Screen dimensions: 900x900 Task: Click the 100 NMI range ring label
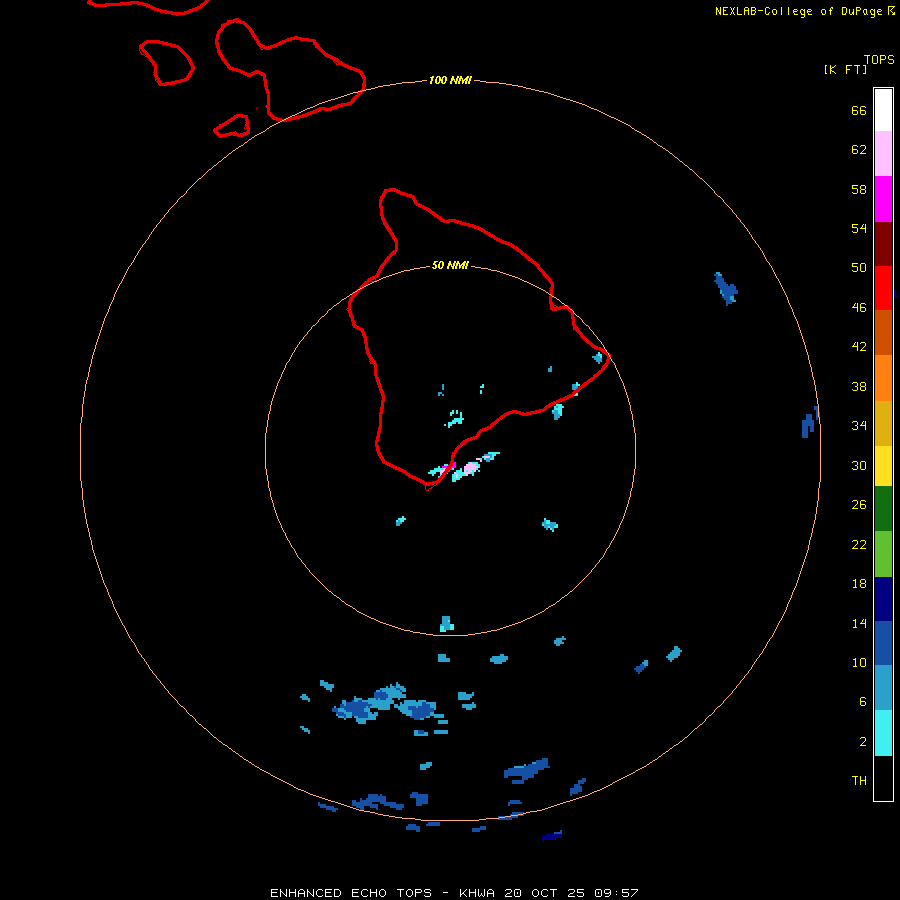click(450, 80)
